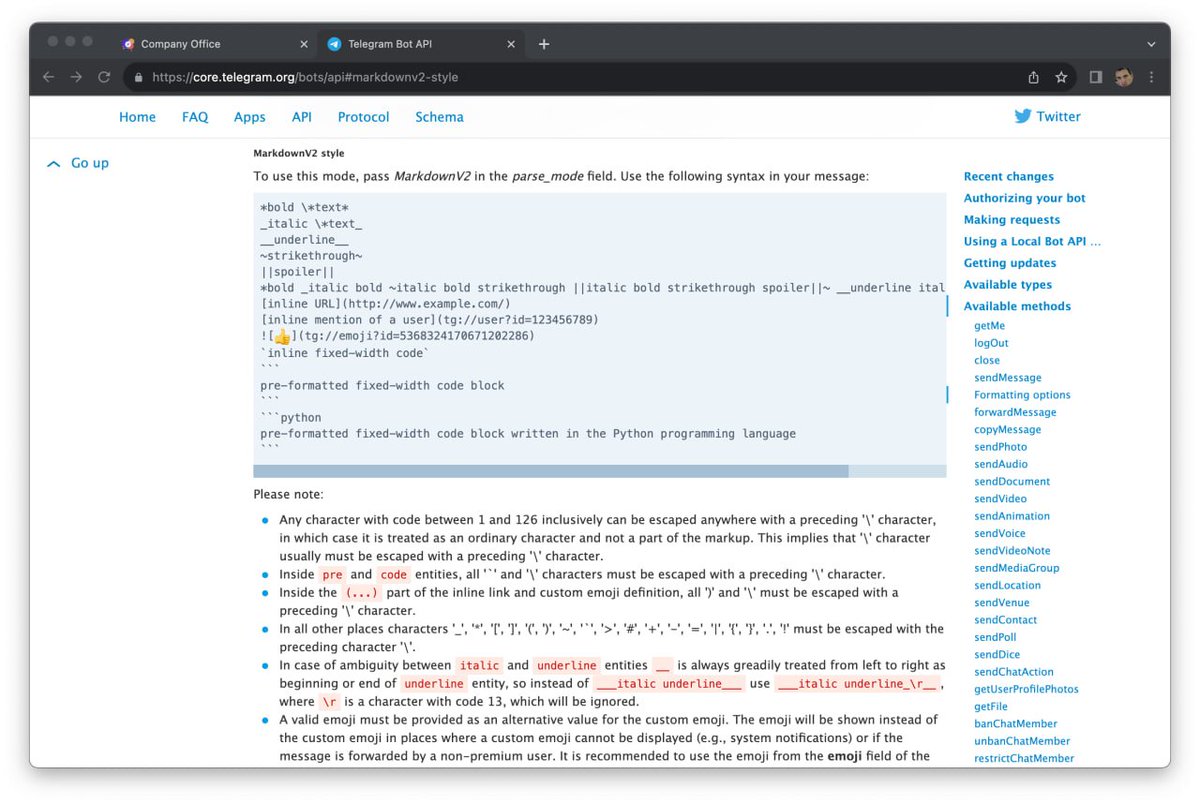
Task: Open getMe method link
Action: [x=990, y=326]
